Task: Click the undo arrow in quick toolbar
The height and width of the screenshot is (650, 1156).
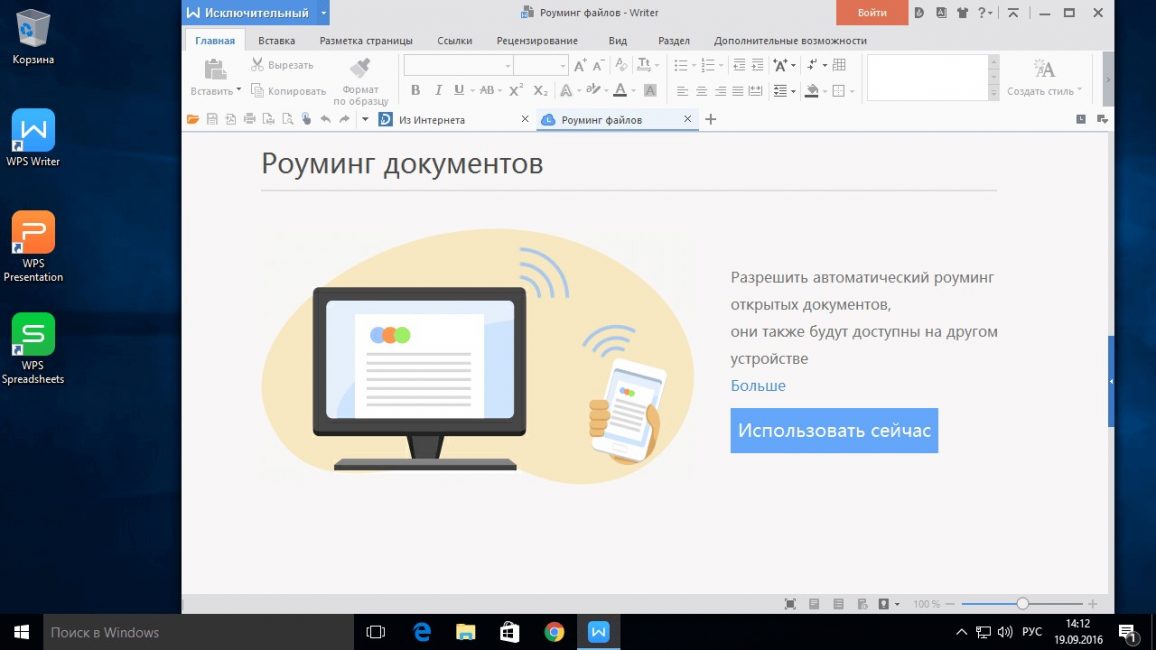Action: pyautogui.click(x=325, y=119)
